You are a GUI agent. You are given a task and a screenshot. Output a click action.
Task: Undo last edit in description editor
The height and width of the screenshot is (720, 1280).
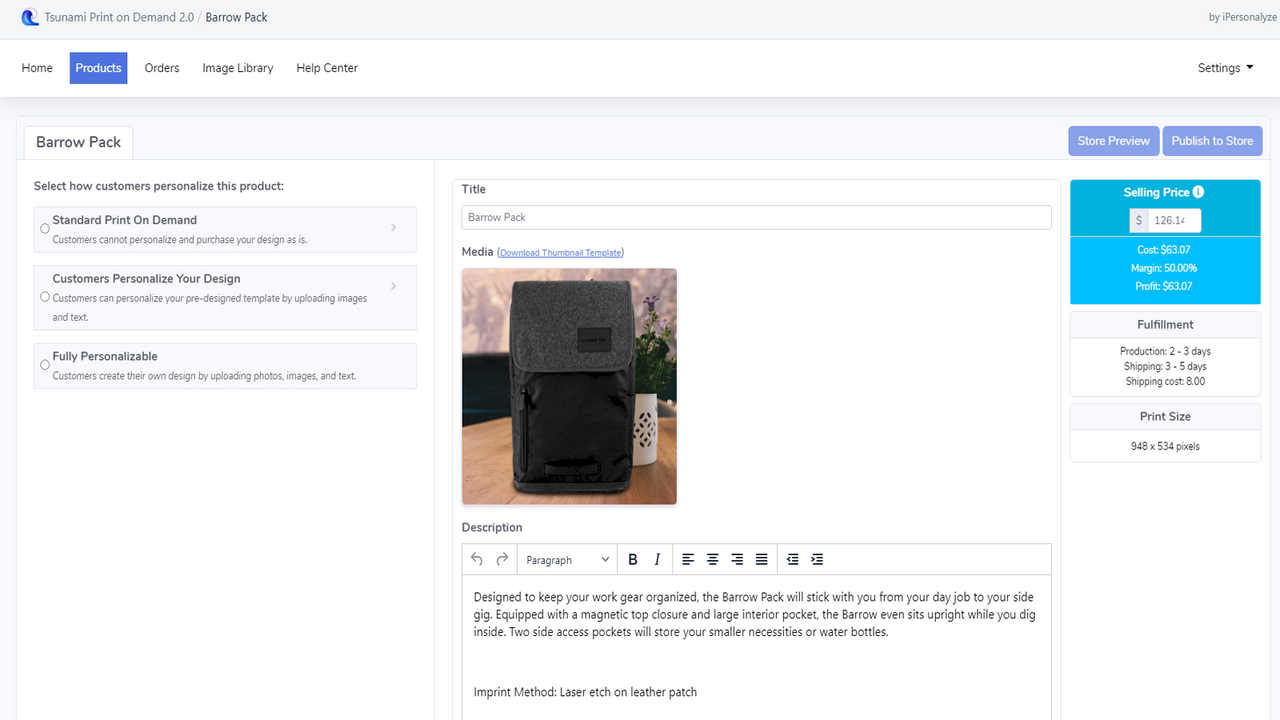(x=477, y=559)
